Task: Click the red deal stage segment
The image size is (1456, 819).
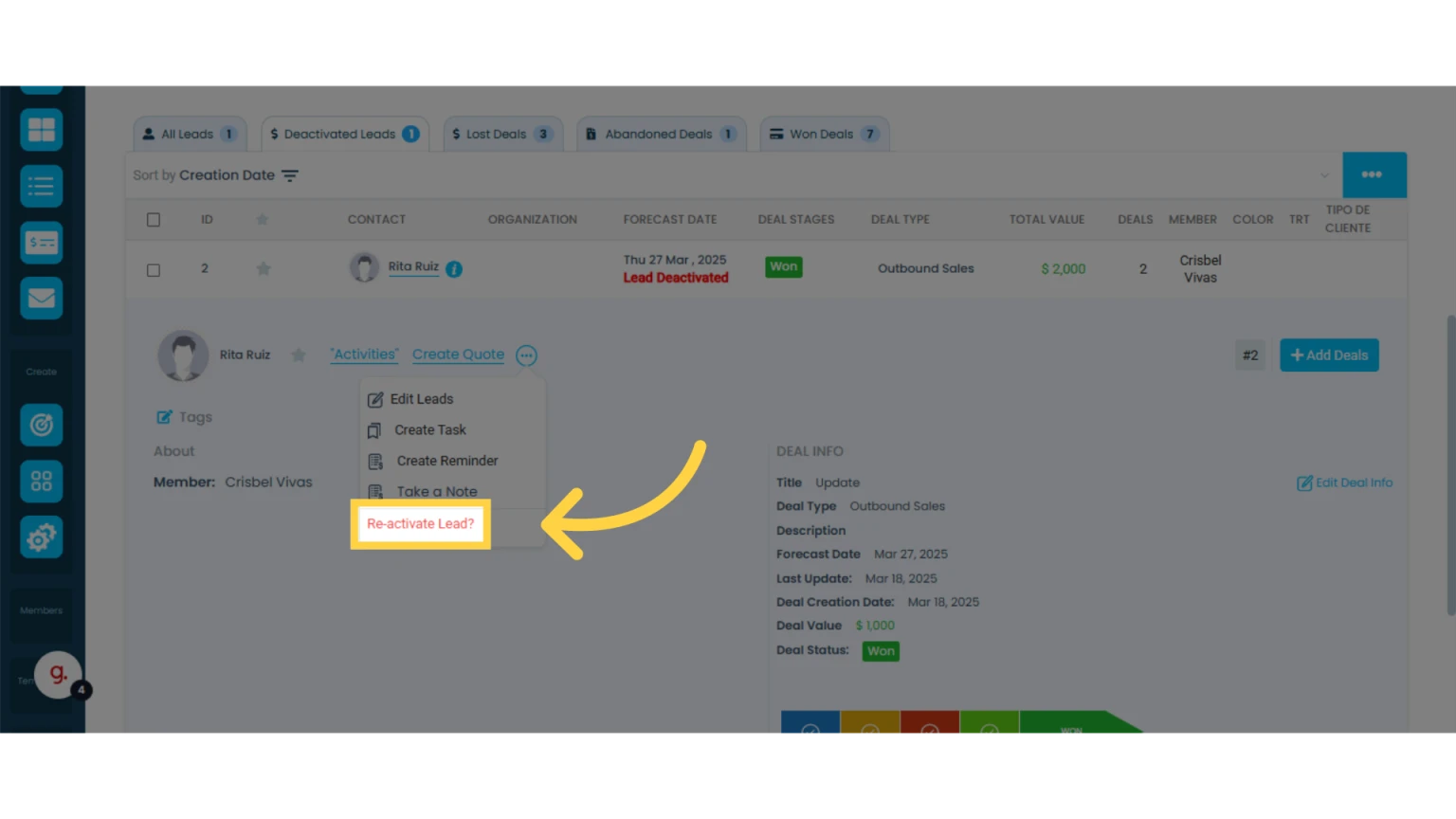Action: click(x=930, y=722)
